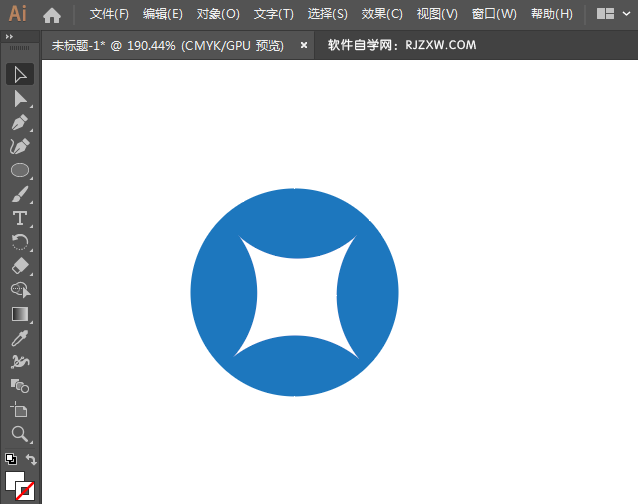
Task: Select the Pen tool
Action: [x=20, y=122]
